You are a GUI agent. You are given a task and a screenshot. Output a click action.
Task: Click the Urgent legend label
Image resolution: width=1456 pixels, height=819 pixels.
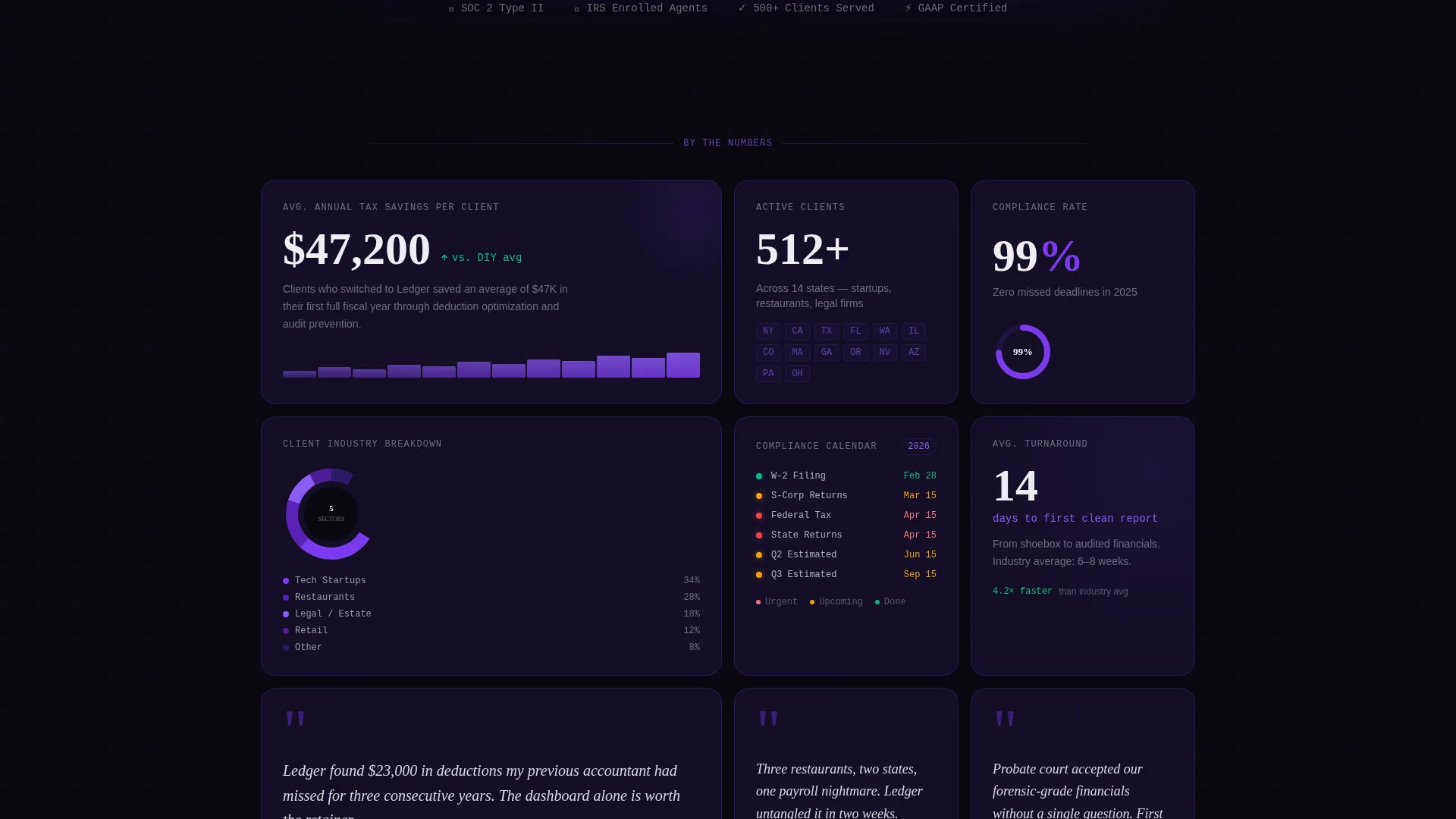[x=777, y=602]
